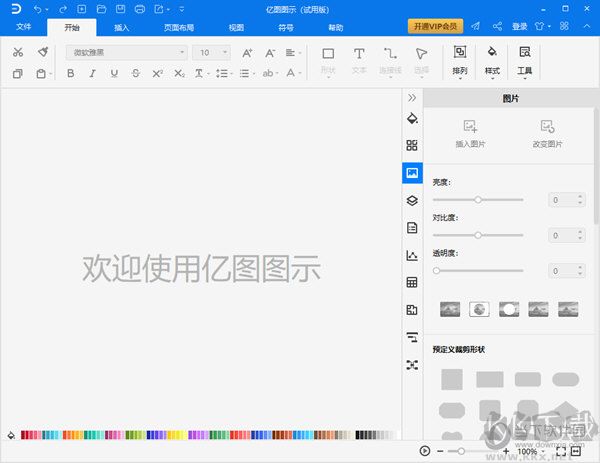Click the fill bucket sidebar icon
The image size is (600, 463).
point(411,118)
